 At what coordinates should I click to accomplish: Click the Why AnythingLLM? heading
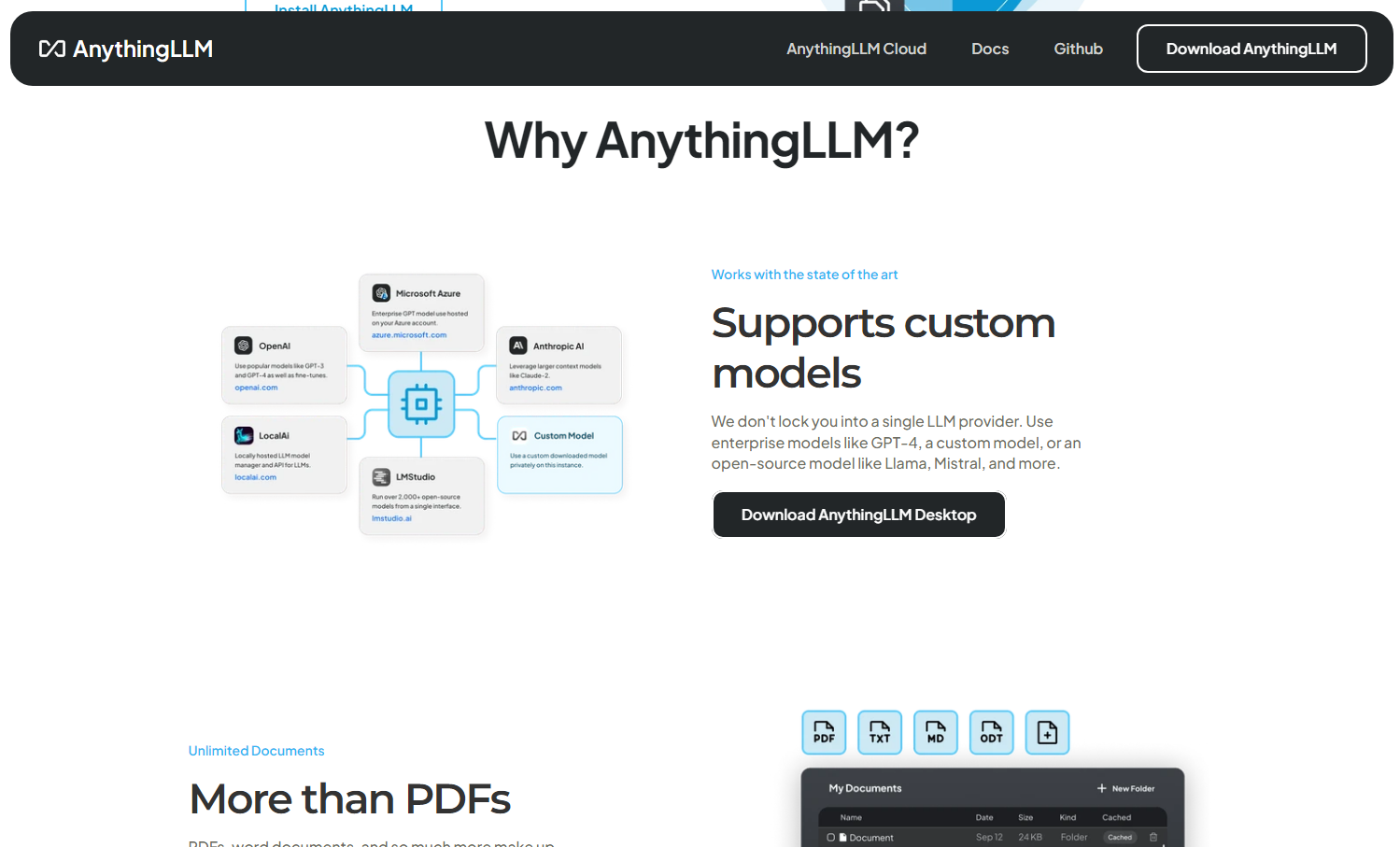point(701,141)
